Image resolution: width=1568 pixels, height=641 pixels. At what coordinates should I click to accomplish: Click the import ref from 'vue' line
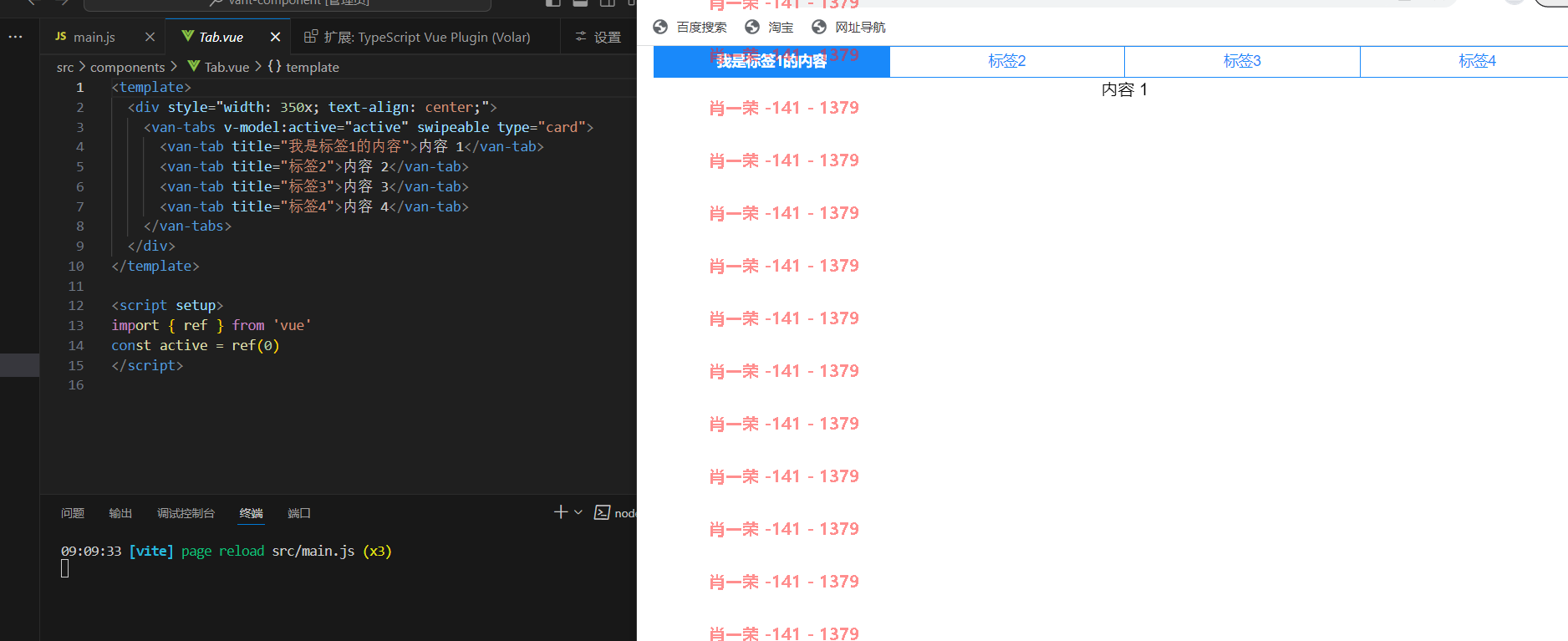pos(211,326)
